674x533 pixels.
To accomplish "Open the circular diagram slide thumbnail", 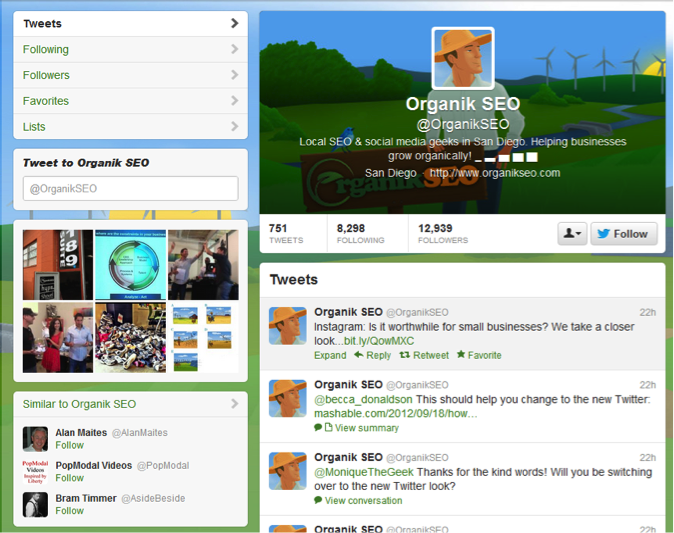I will coord(131,265).
